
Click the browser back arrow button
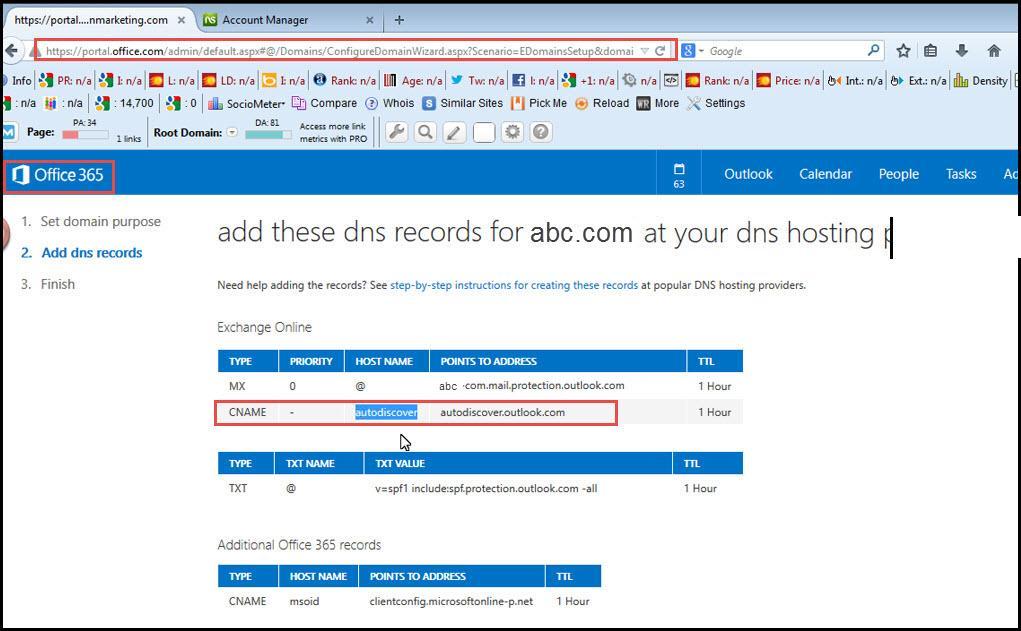(10, 51)
